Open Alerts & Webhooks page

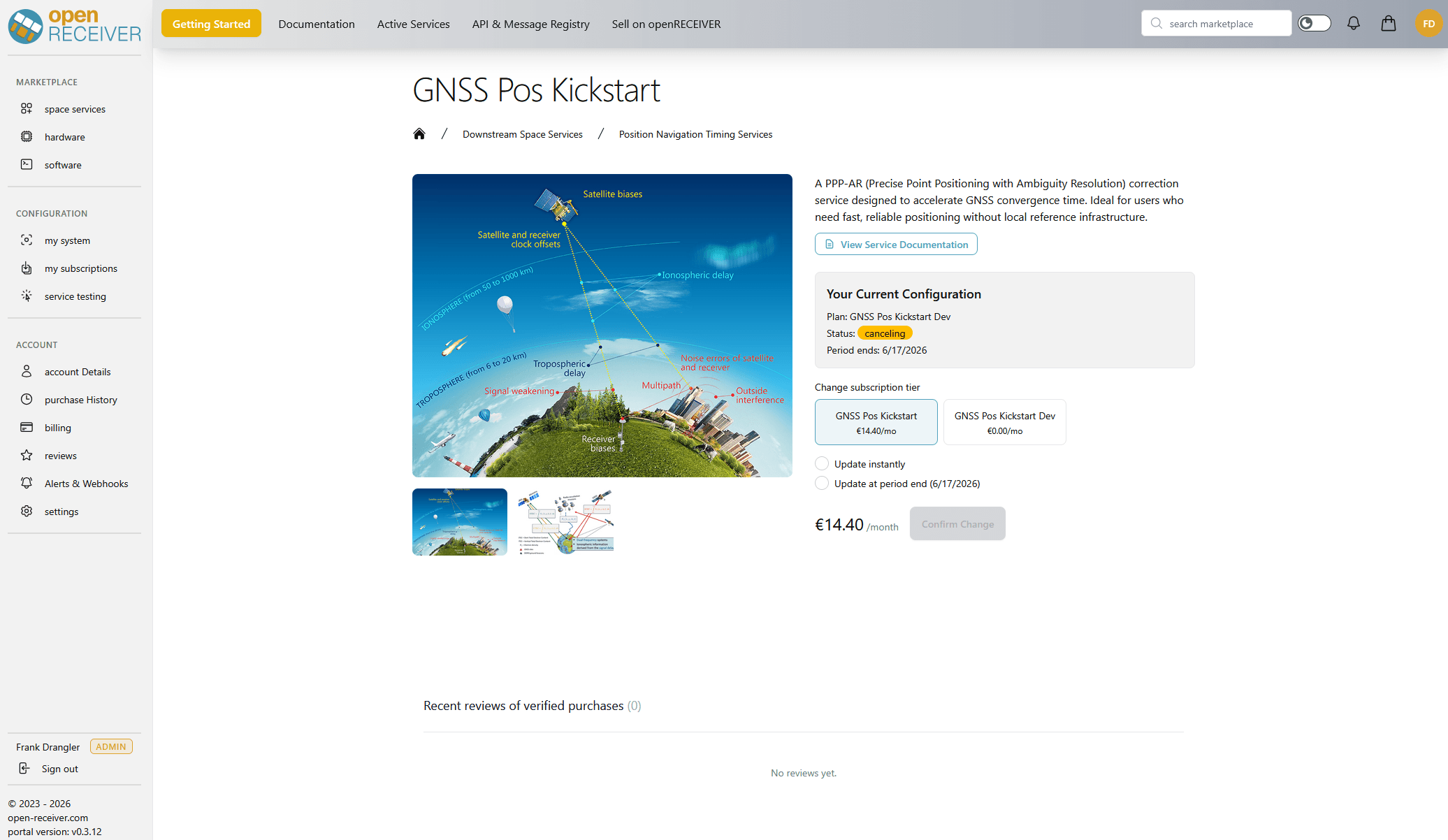[87, 484]
